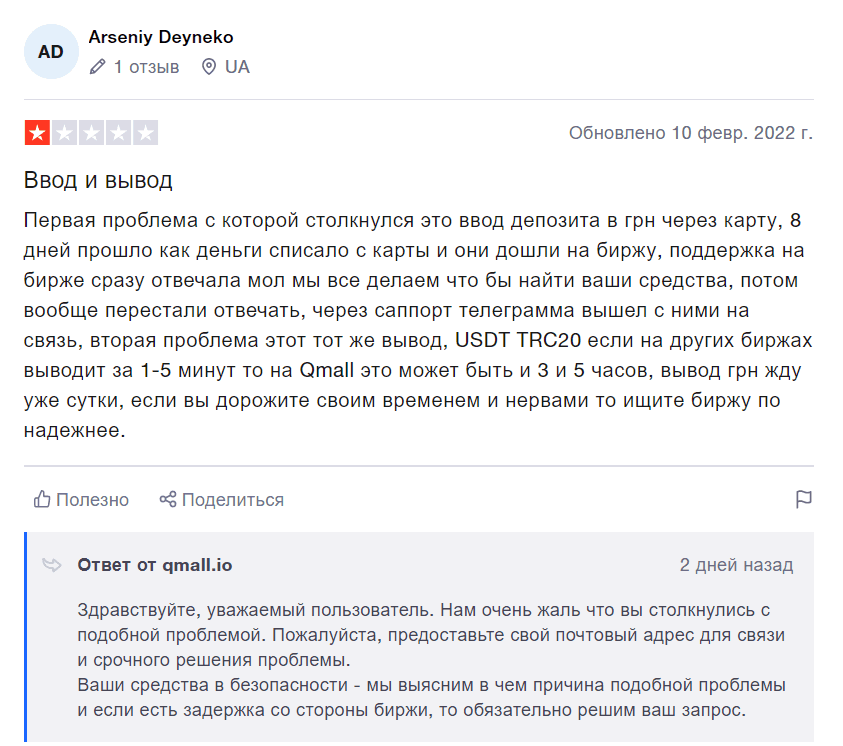Open reviewer name Arseniy Deyneko
Viewport: 843px width, 746px height.
[x=161, y=37]
